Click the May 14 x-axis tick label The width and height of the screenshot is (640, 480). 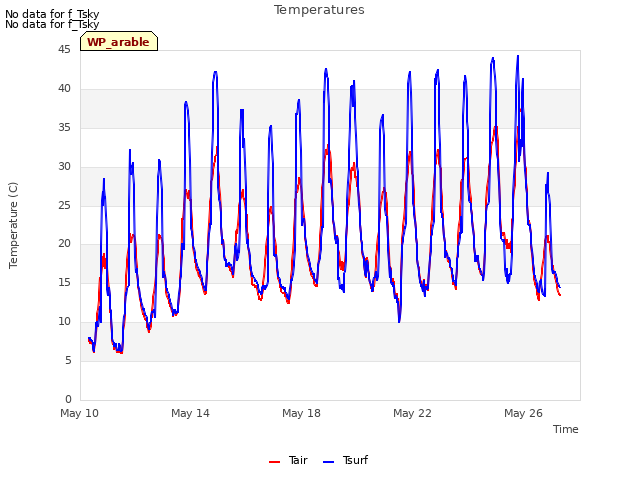point(190,413)
